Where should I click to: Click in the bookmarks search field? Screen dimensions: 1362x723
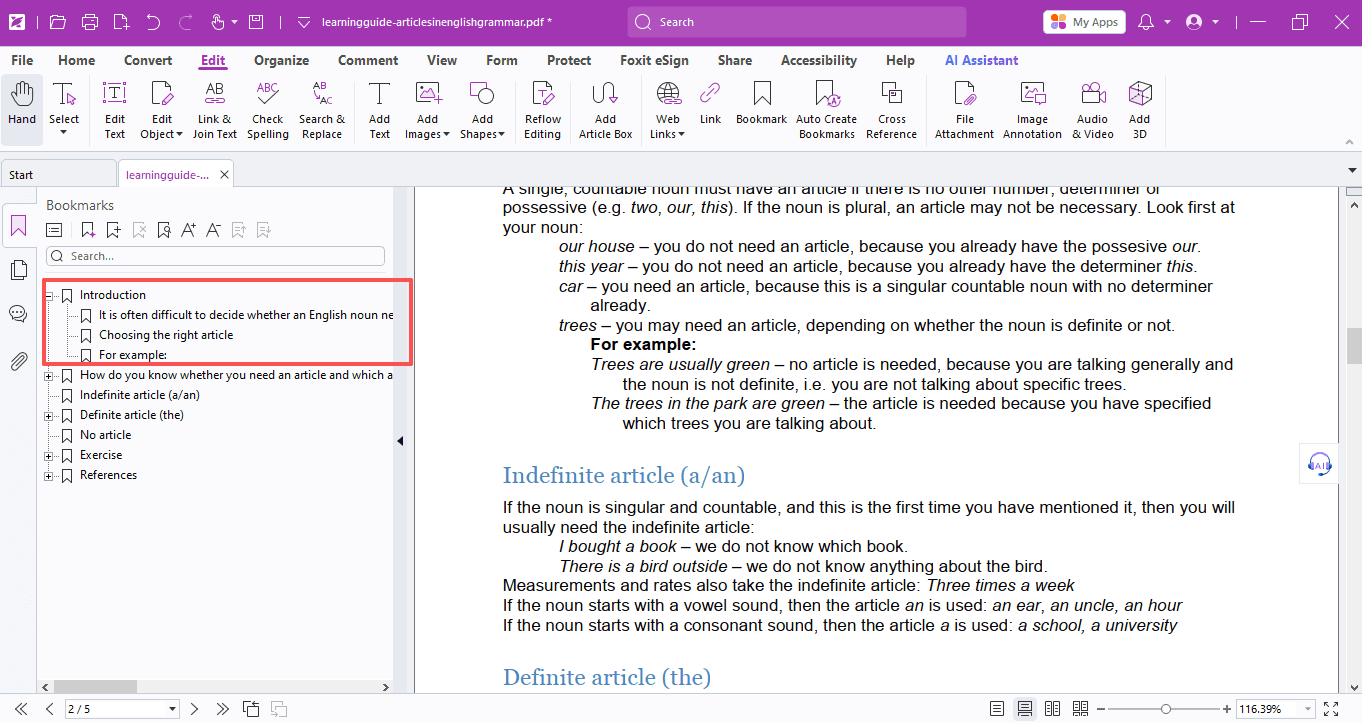(x=215, y=256)
